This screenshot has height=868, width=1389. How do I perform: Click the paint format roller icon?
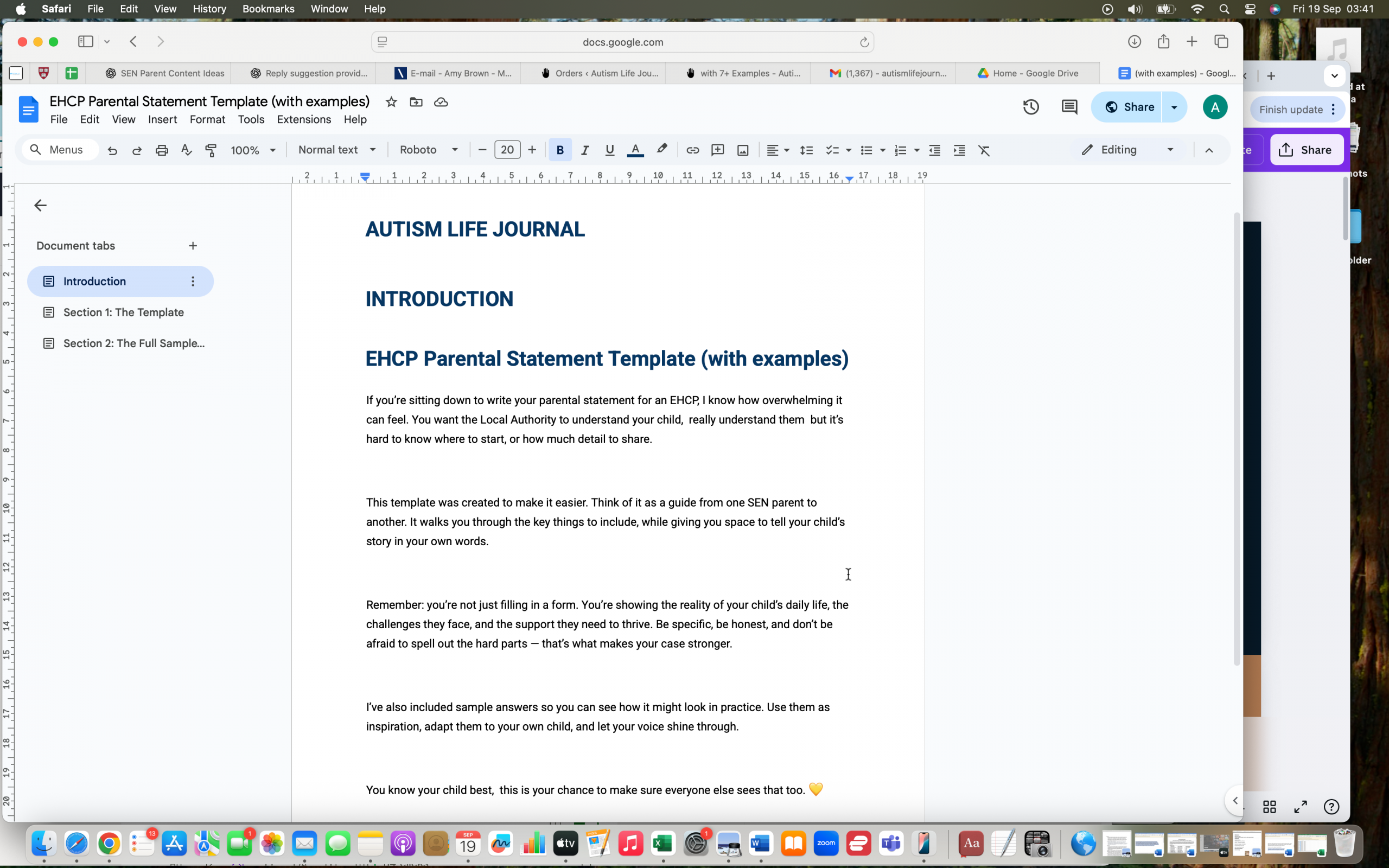pos(211,150)
